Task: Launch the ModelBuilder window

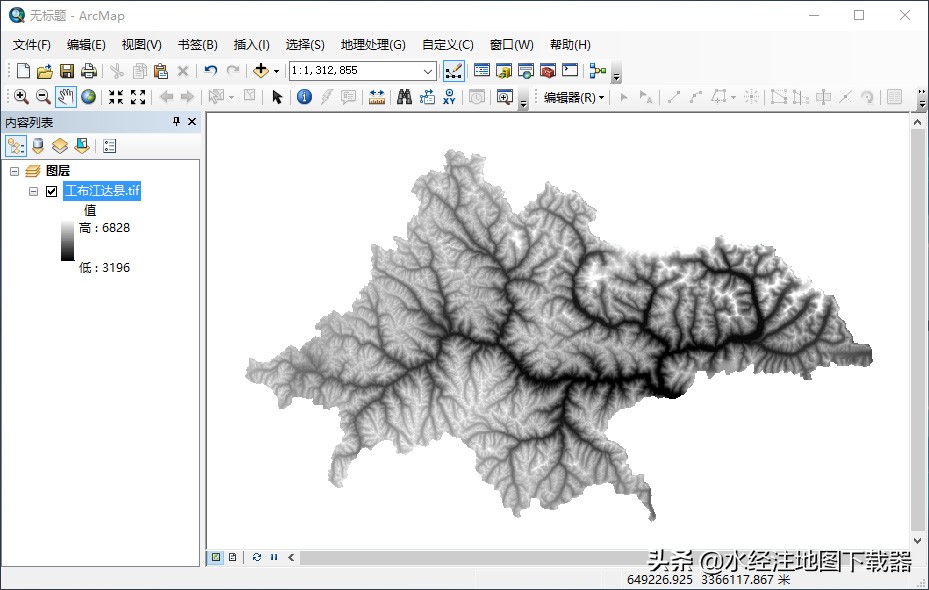Action: click(597, 71)
